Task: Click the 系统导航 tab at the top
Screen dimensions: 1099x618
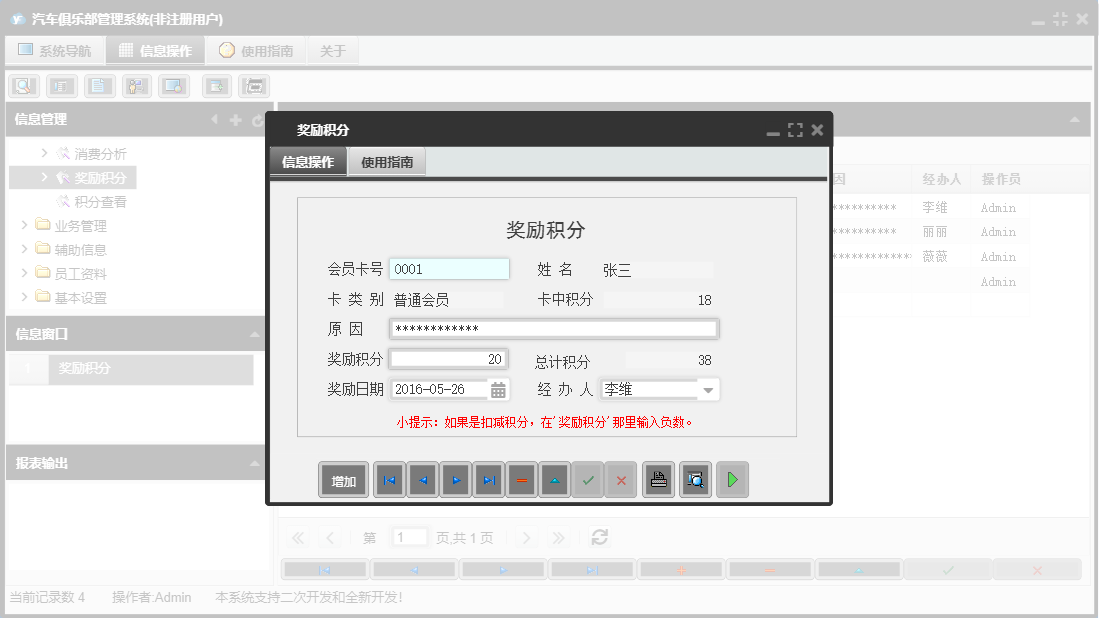Action: tap(55, 49)
